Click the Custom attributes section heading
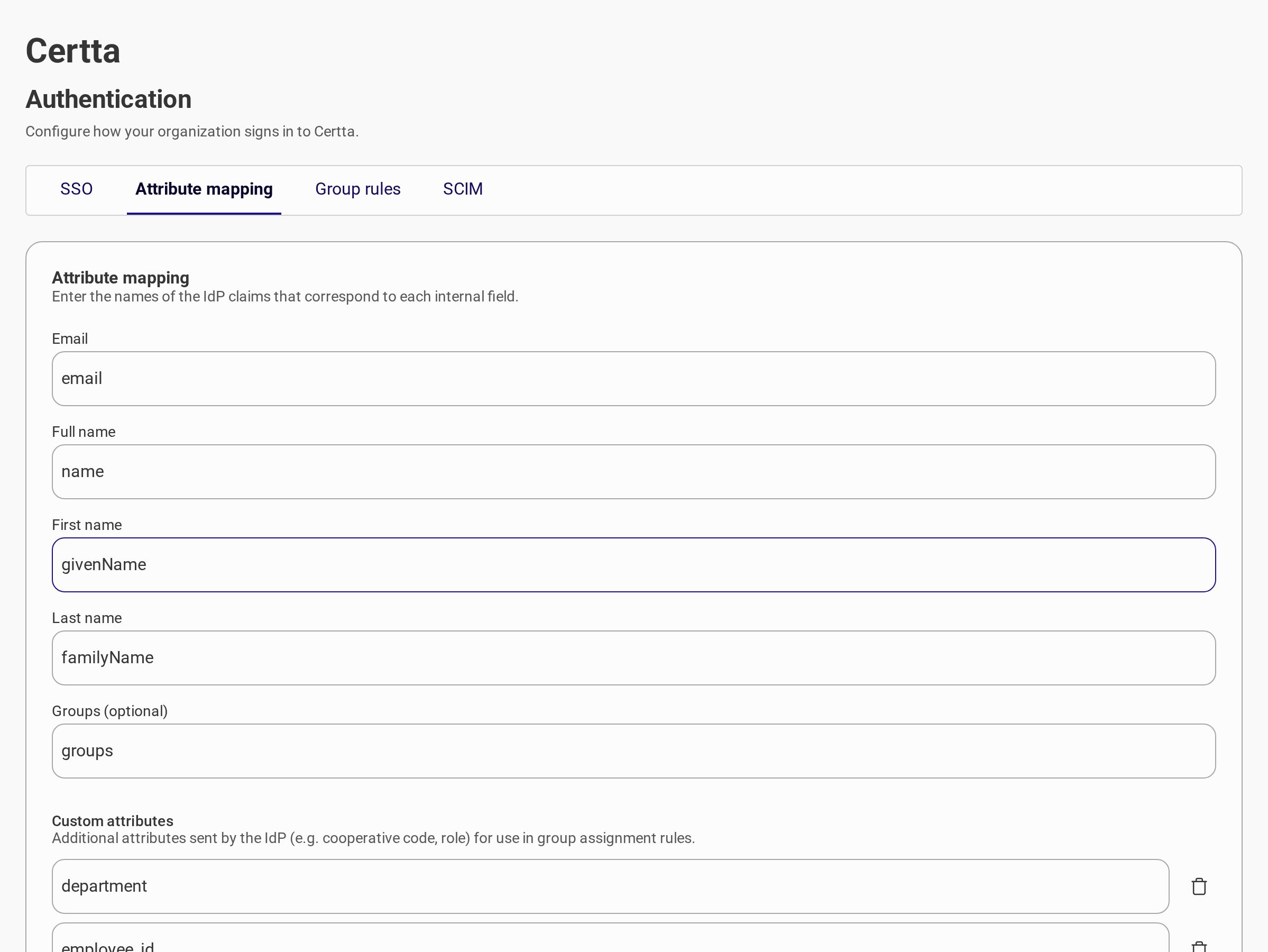This screenshot has width=1268, height=952. 112,821
